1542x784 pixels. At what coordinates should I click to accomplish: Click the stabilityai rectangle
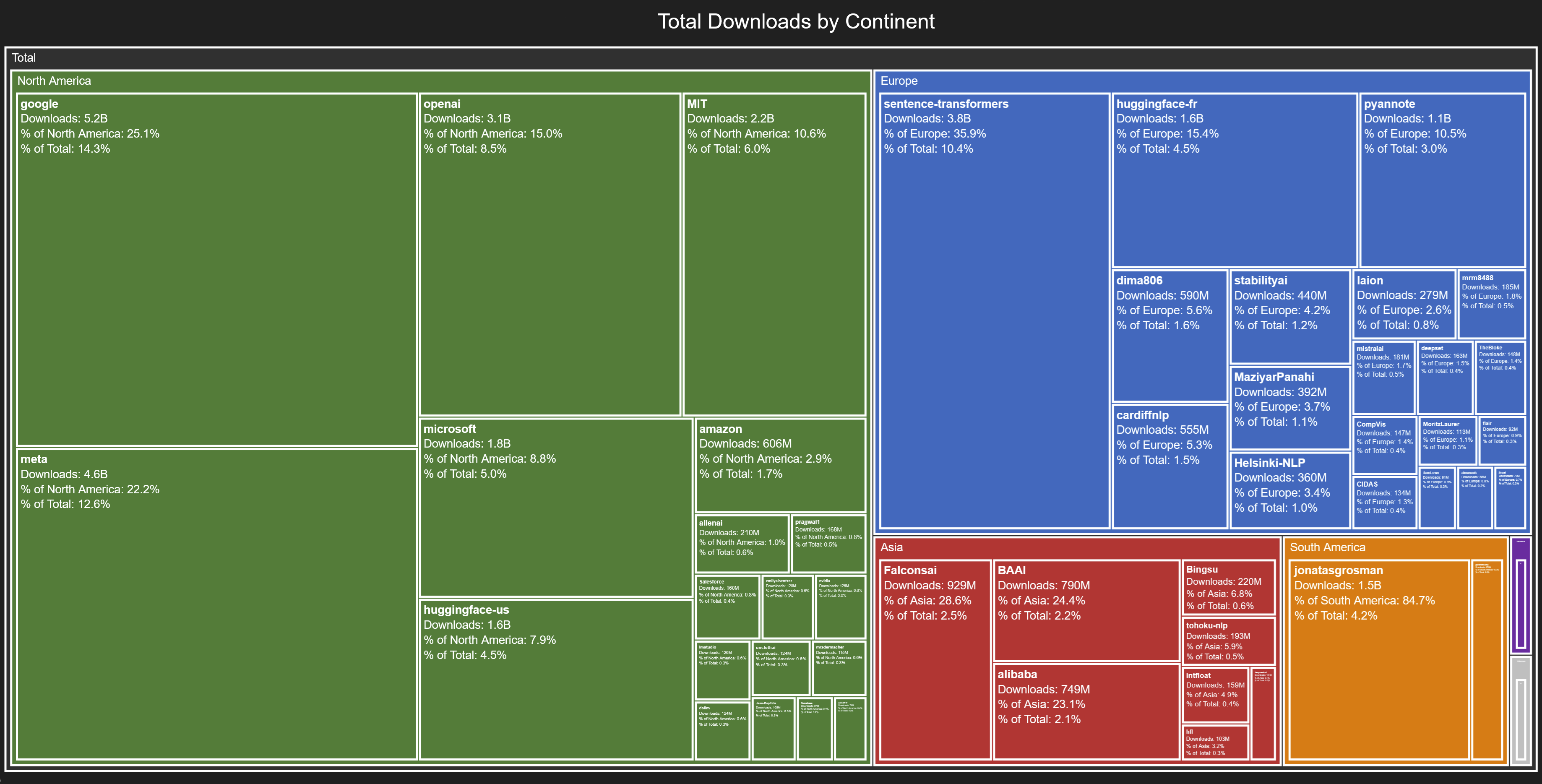pyautogui.click(x=1287, y=311)
